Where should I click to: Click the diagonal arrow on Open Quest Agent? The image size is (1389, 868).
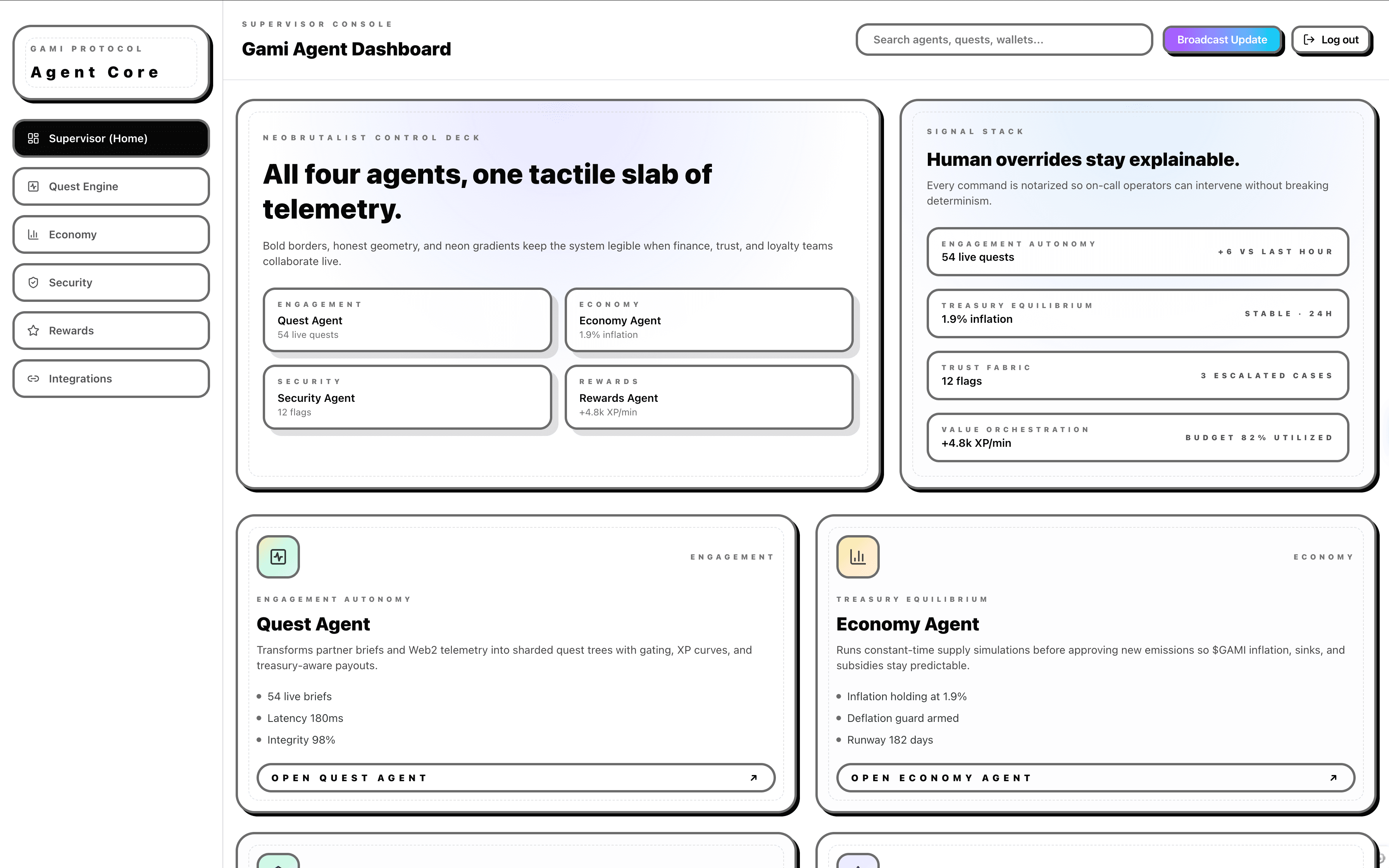coord(754,777)
